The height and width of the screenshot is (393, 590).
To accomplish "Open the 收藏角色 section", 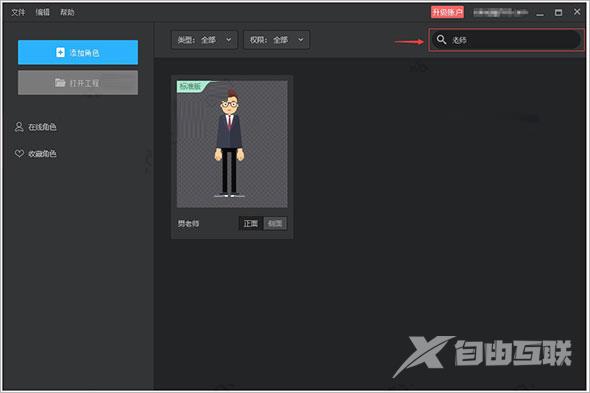I will pyautogui.click(x=36, y=154).
